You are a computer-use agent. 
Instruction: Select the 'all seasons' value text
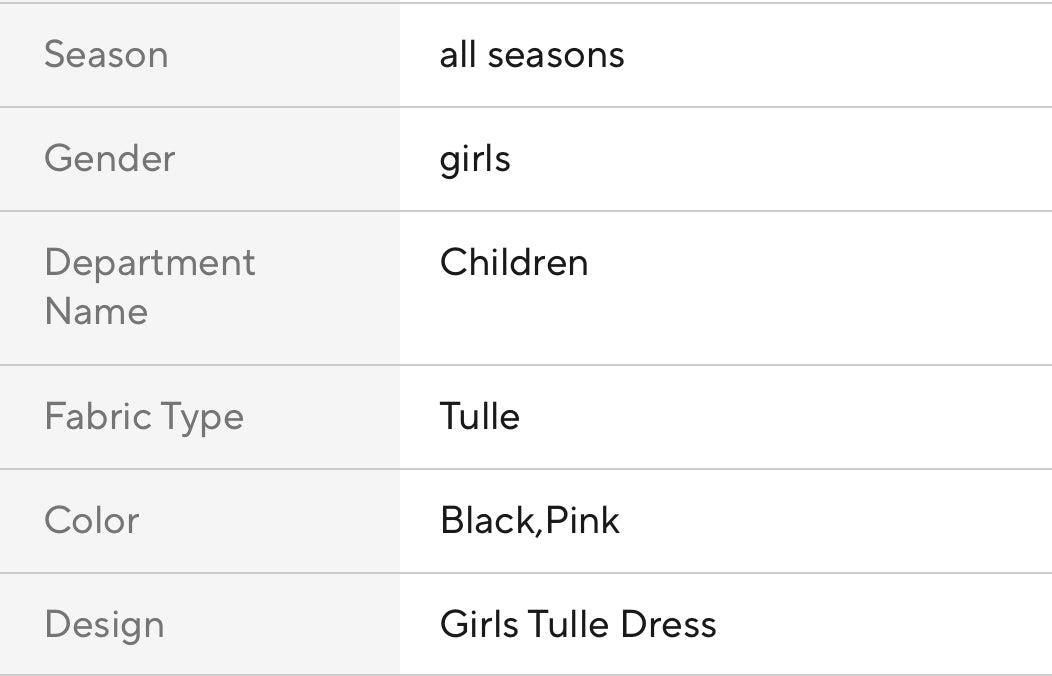pos(531,54)
